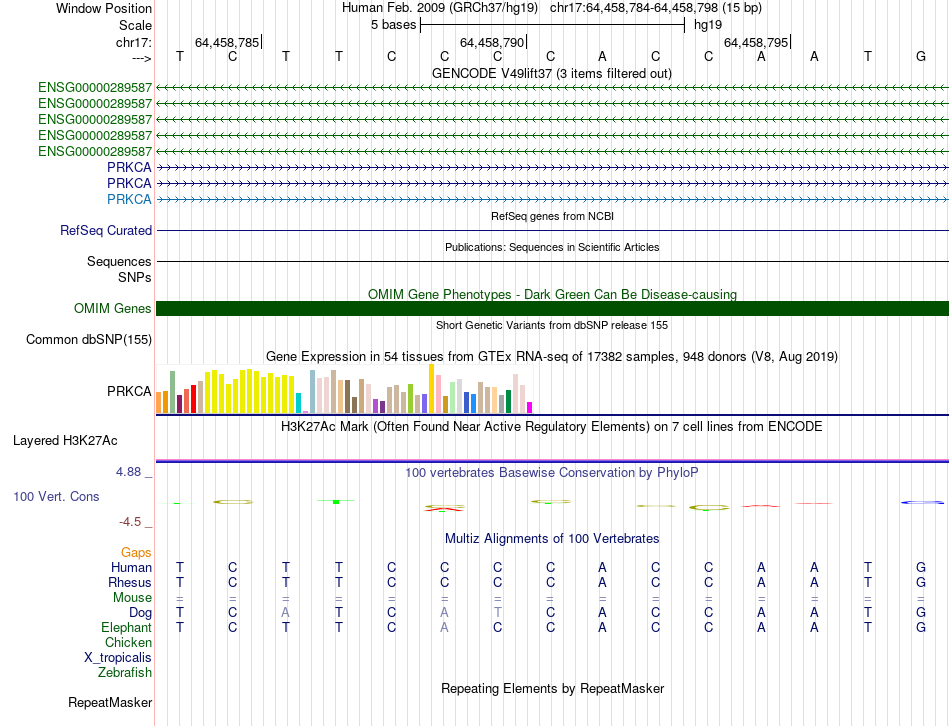Open Multiz Alignments of 100 Vertebrates title
The image size is (950, 726).
pos(552,539)
